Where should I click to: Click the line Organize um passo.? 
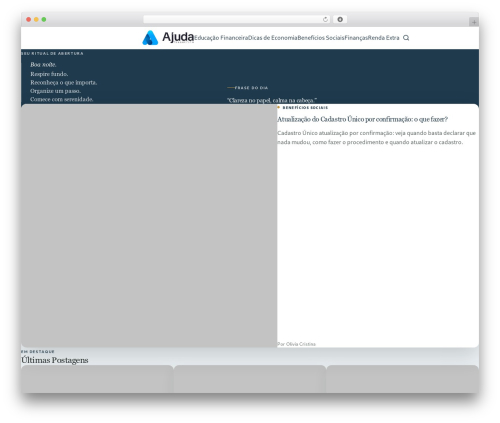click(x=55, y=91)
